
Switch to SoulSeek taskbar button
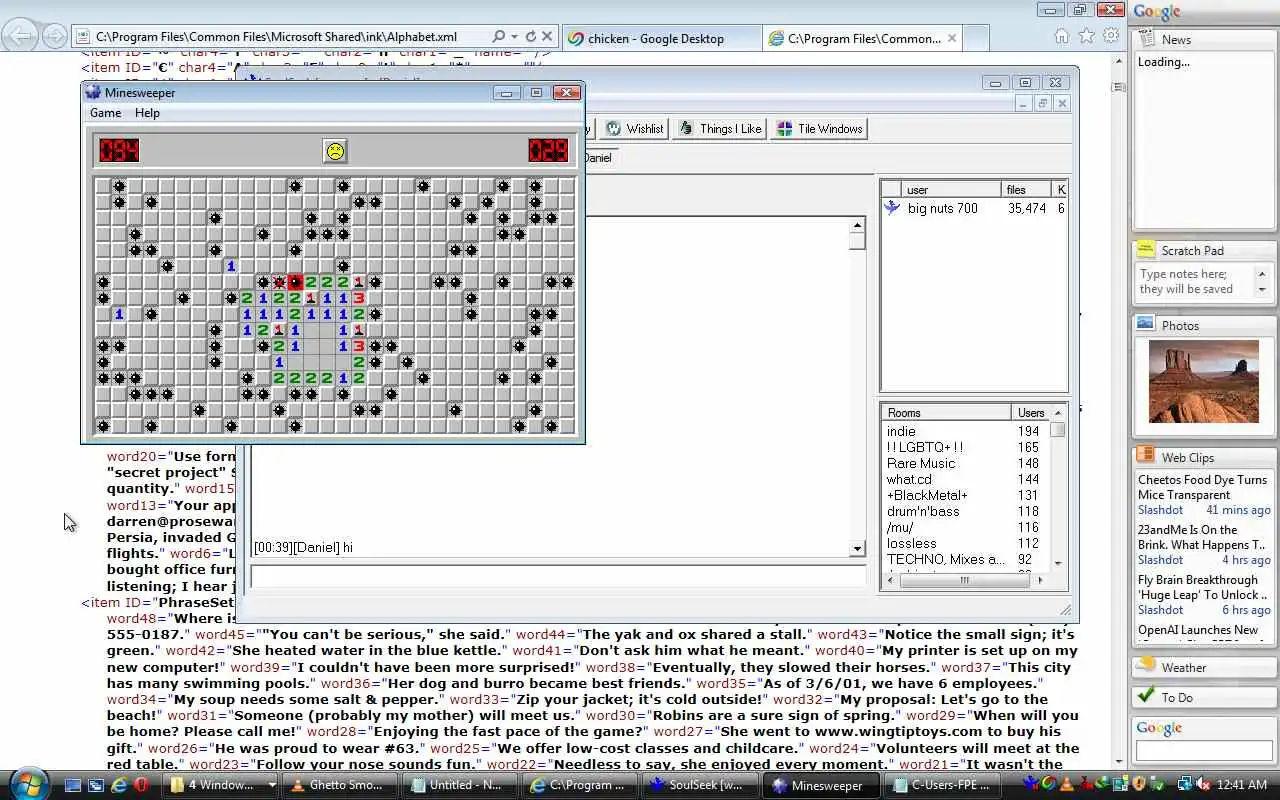701,785
